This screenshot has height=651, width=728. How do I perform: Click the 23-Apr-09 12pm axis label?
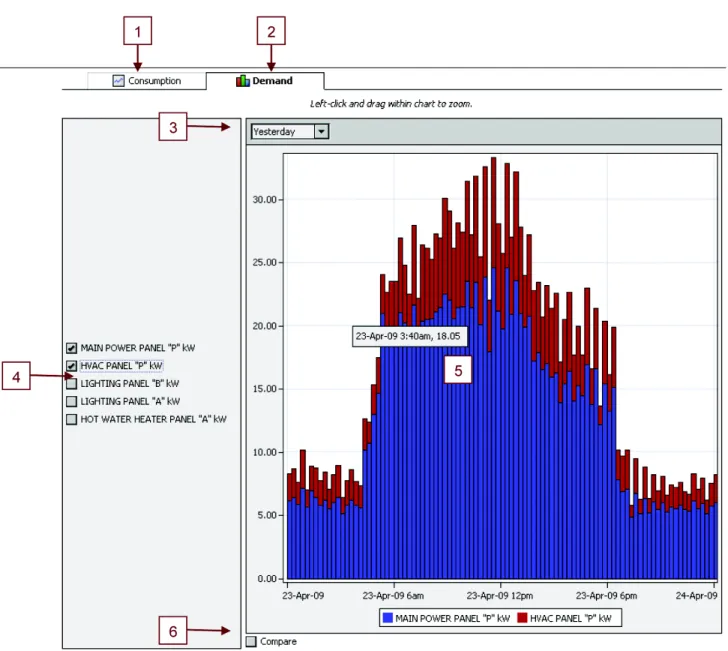(500, 596)
